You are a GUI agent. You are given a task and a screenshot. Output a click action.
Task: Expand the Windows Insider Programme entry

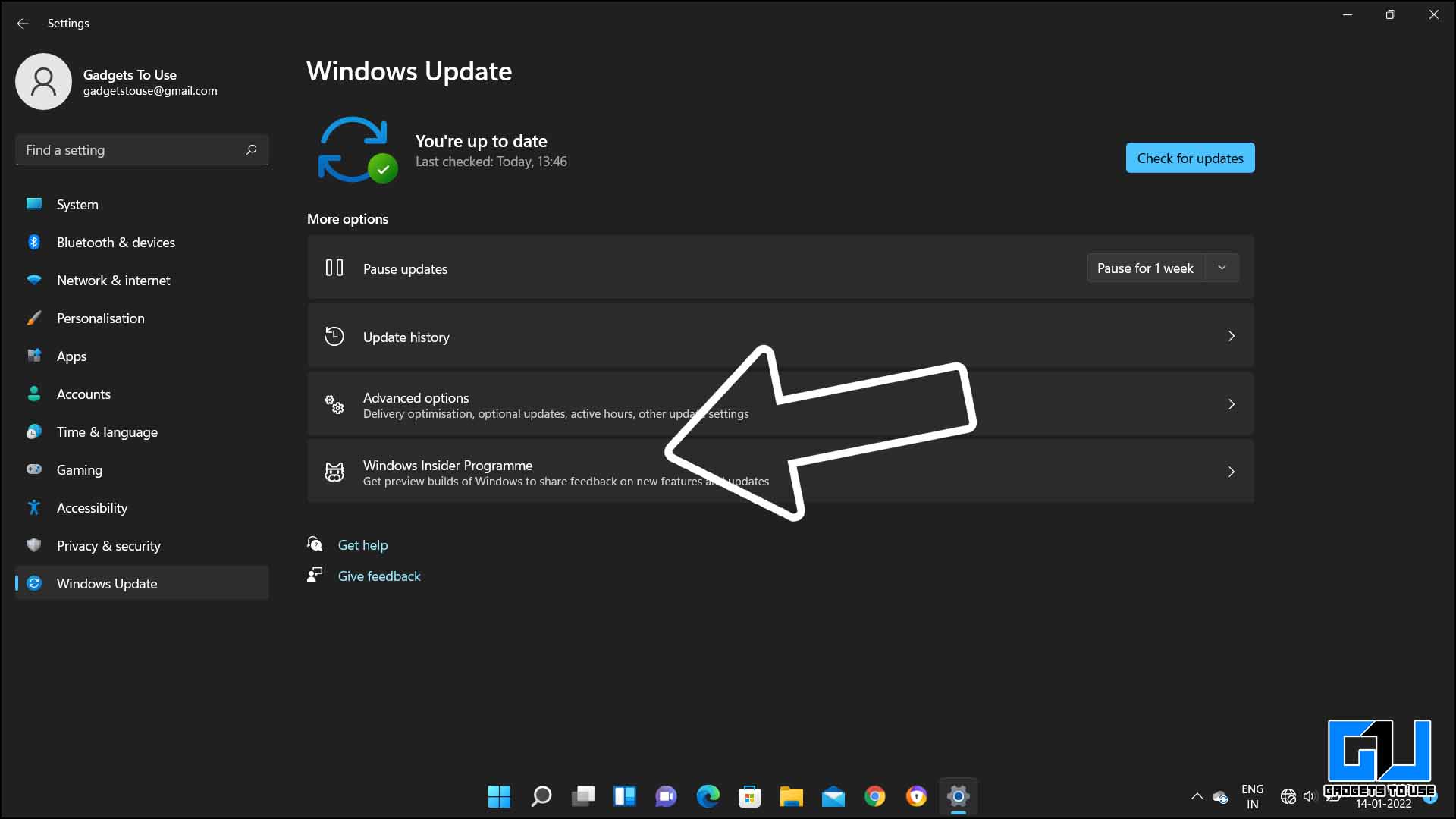(x=1231, y=471)
